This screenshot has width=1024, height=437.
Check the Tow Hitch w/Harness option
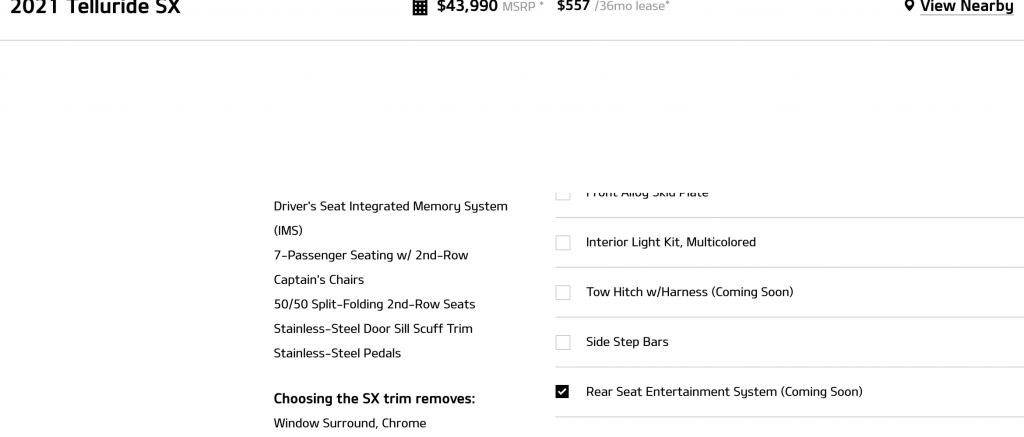tap(563, 292)
